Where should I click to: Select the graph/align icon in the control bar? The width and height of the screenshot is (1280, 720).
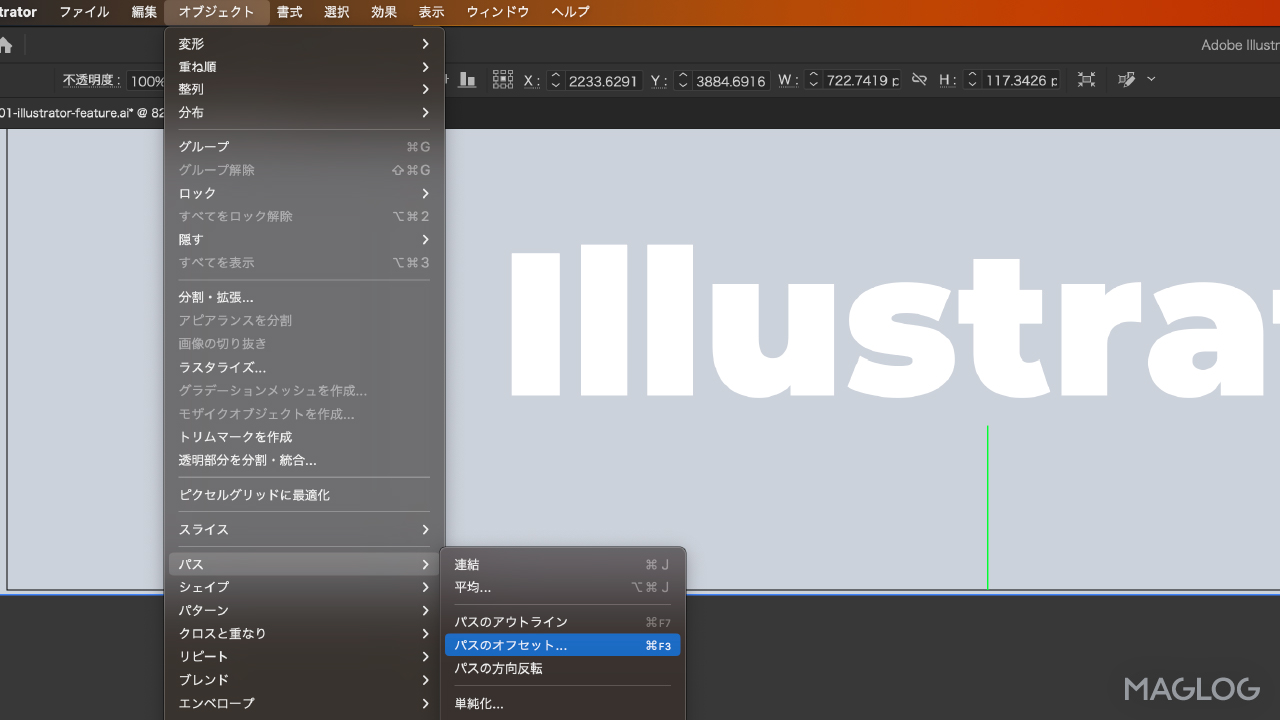click(x=466, y=79)
